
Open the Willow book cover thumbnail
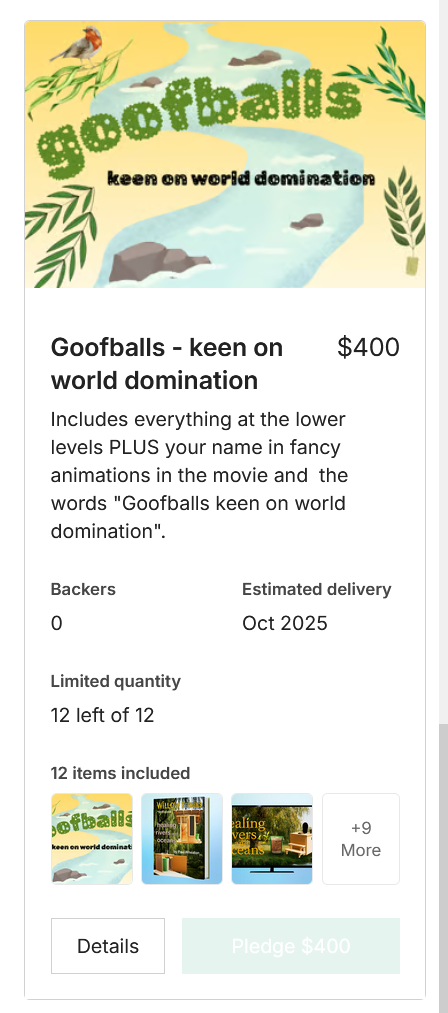coord(182,839)
